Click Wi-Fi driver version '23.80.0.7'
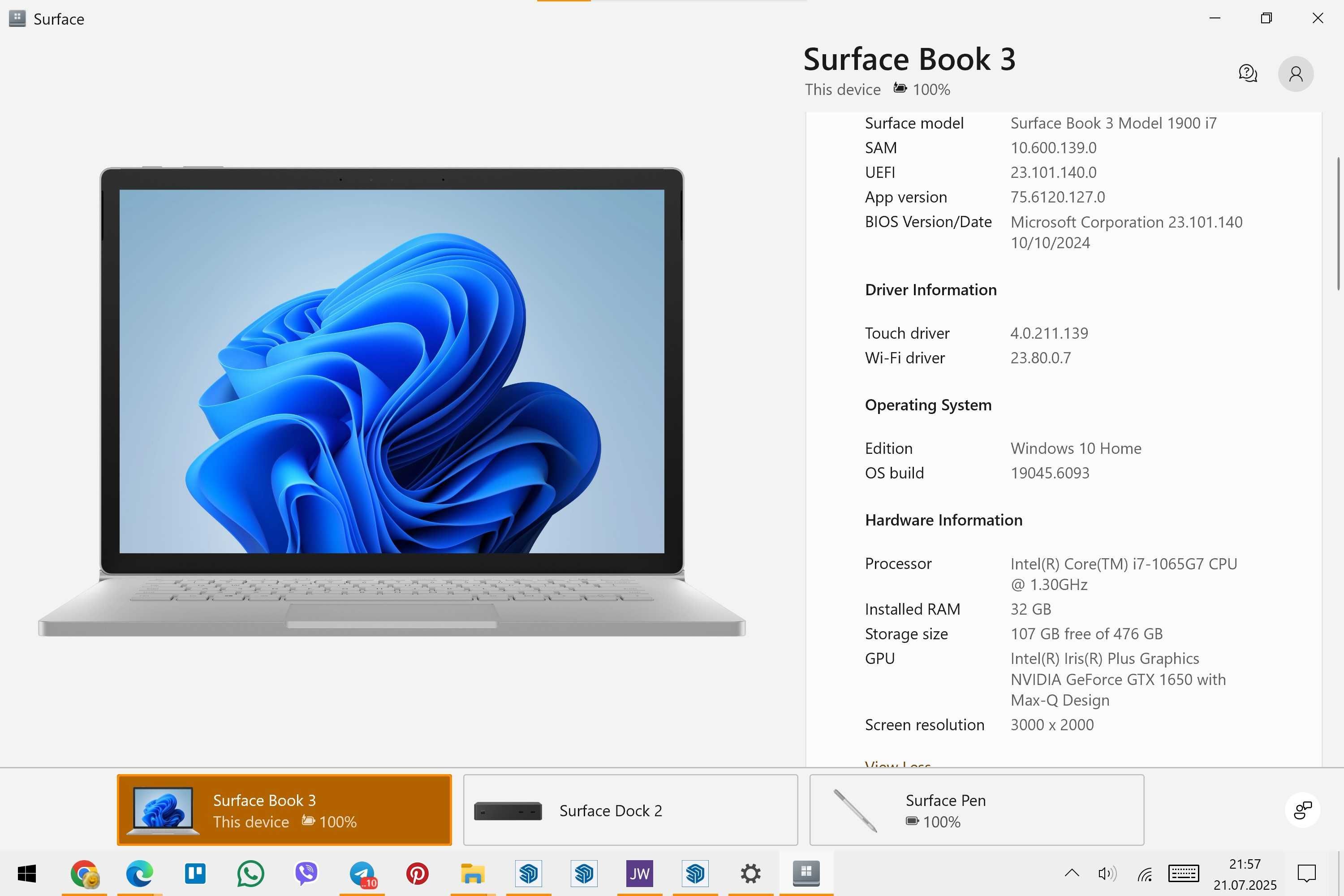 click(x=1041, y=358)
